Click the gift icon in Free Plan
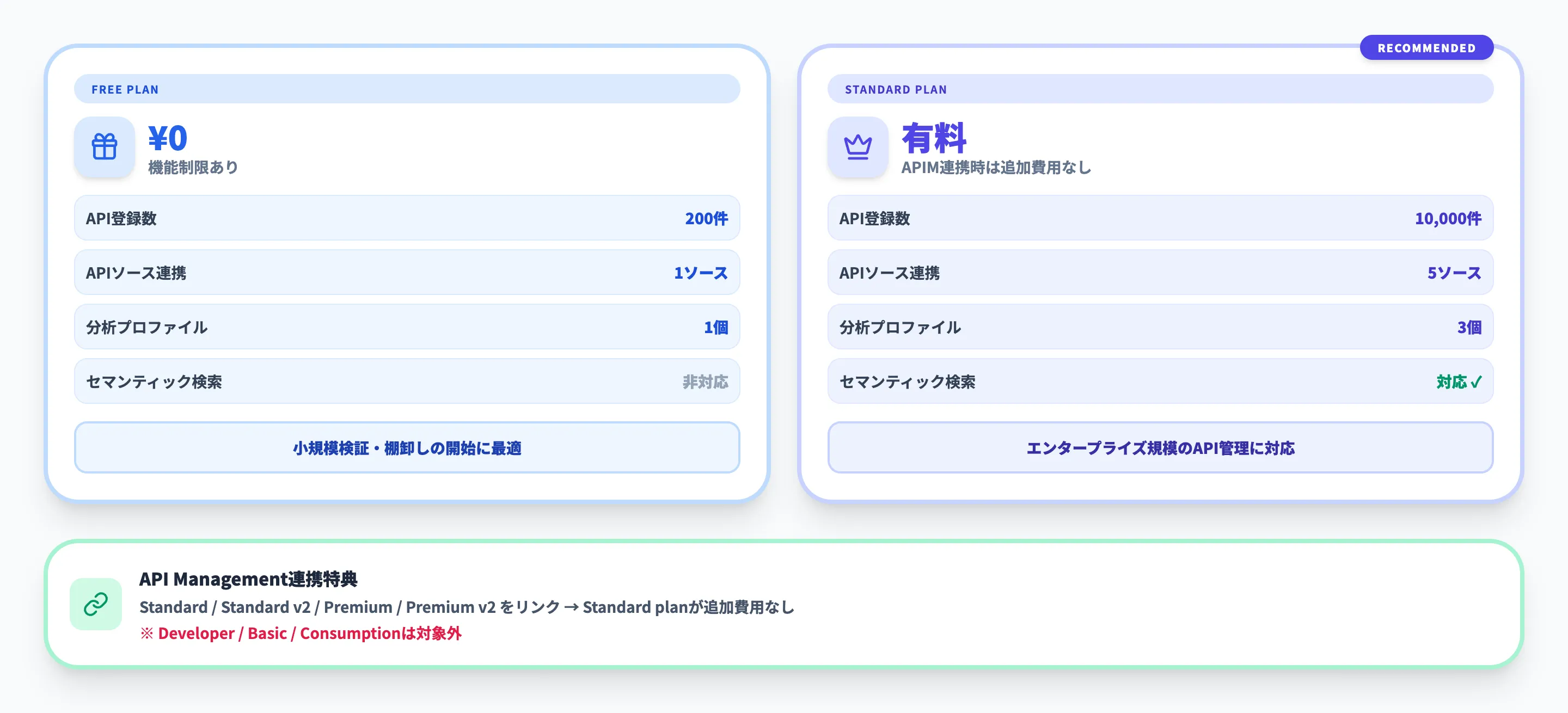This screenshot has width=1568, height=713. click(x=104, y=146)
